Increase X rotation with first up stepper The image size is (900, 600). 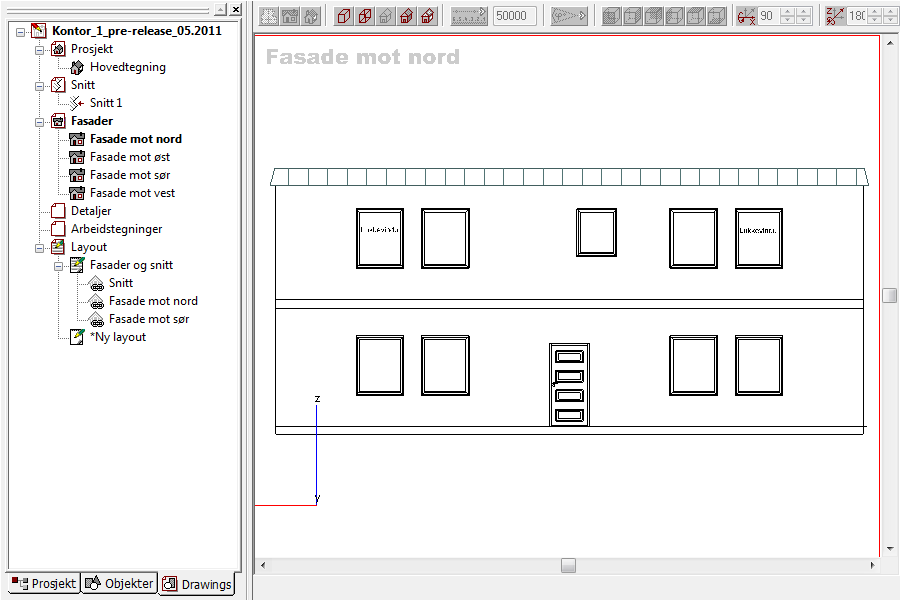click(788, 12)
